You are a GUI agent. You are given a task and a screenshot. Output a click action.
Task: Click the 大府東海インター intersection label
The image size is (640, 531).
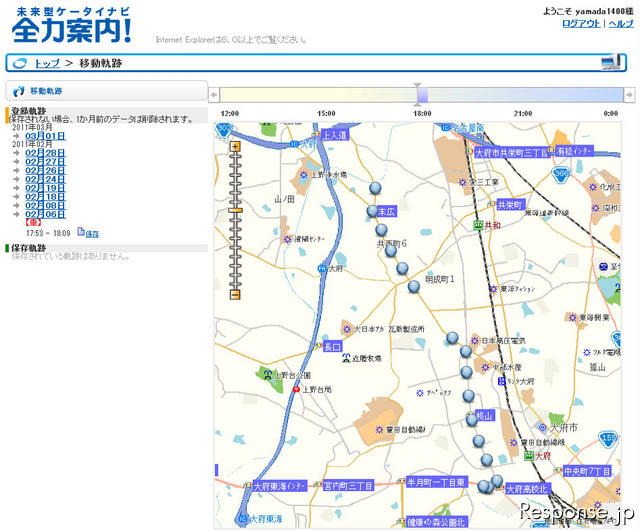[x=280, y=486]
